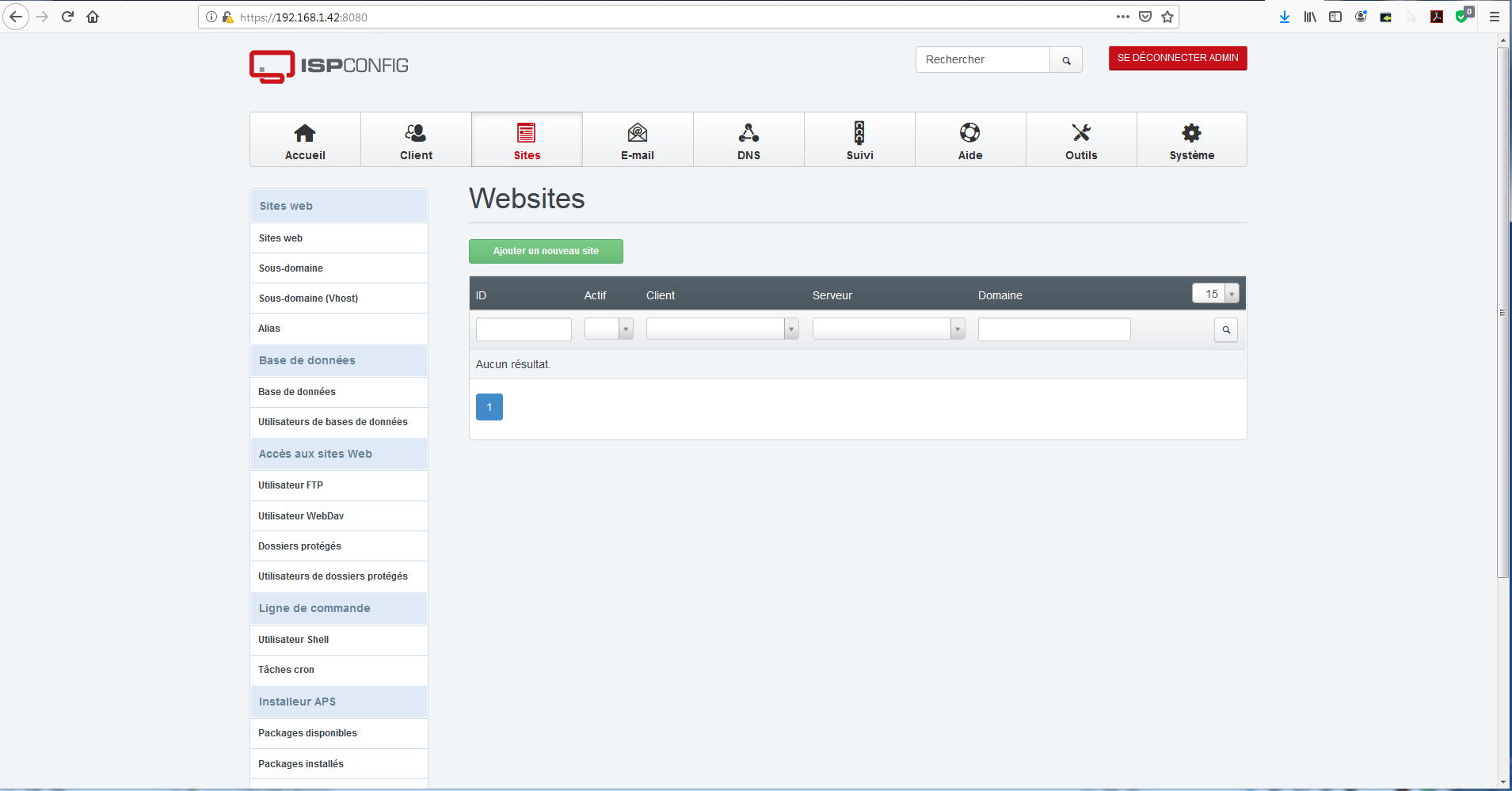Screen dimensions: 1512x791
Task: Click Se déconnecter admin button
Action: (x=1178, y=58)
